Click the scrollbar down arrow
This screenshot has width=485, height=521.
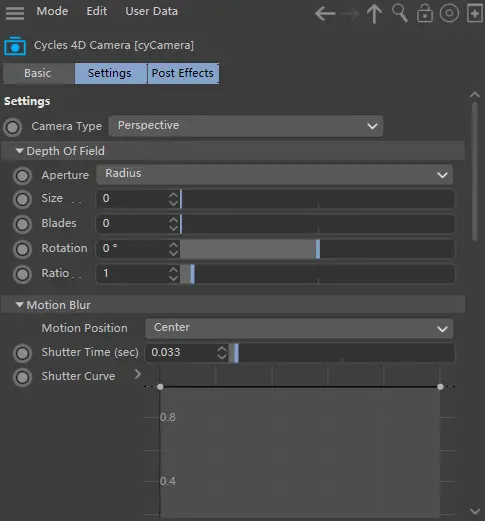475,511
